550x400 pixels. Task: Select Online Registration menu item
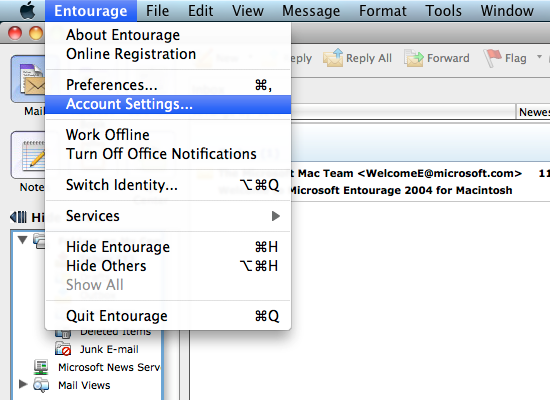tap(168, 54)
